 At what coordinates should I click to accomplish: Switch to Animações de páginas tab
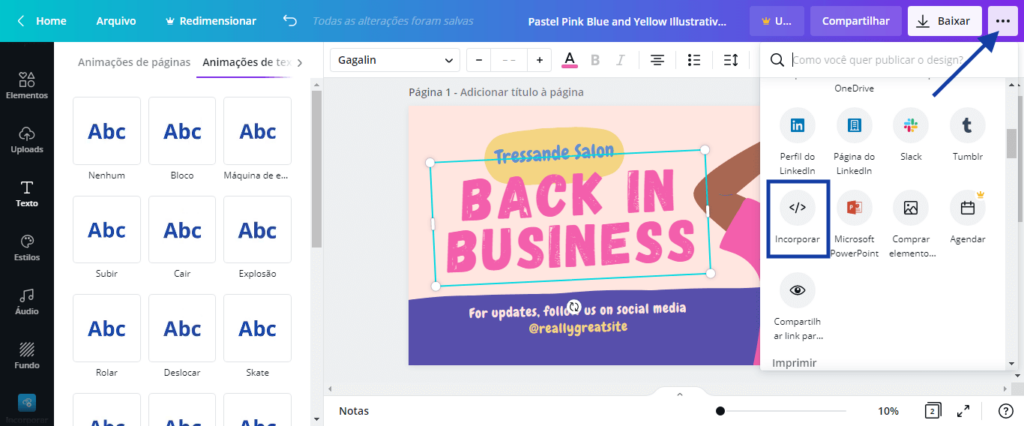(x=134, y=62)
